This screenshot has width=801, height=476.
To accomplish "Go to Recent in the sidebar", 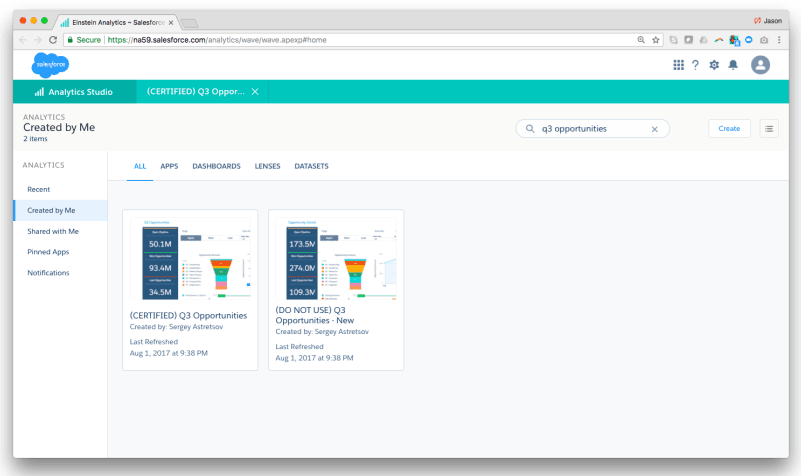I will click(39, 189).
